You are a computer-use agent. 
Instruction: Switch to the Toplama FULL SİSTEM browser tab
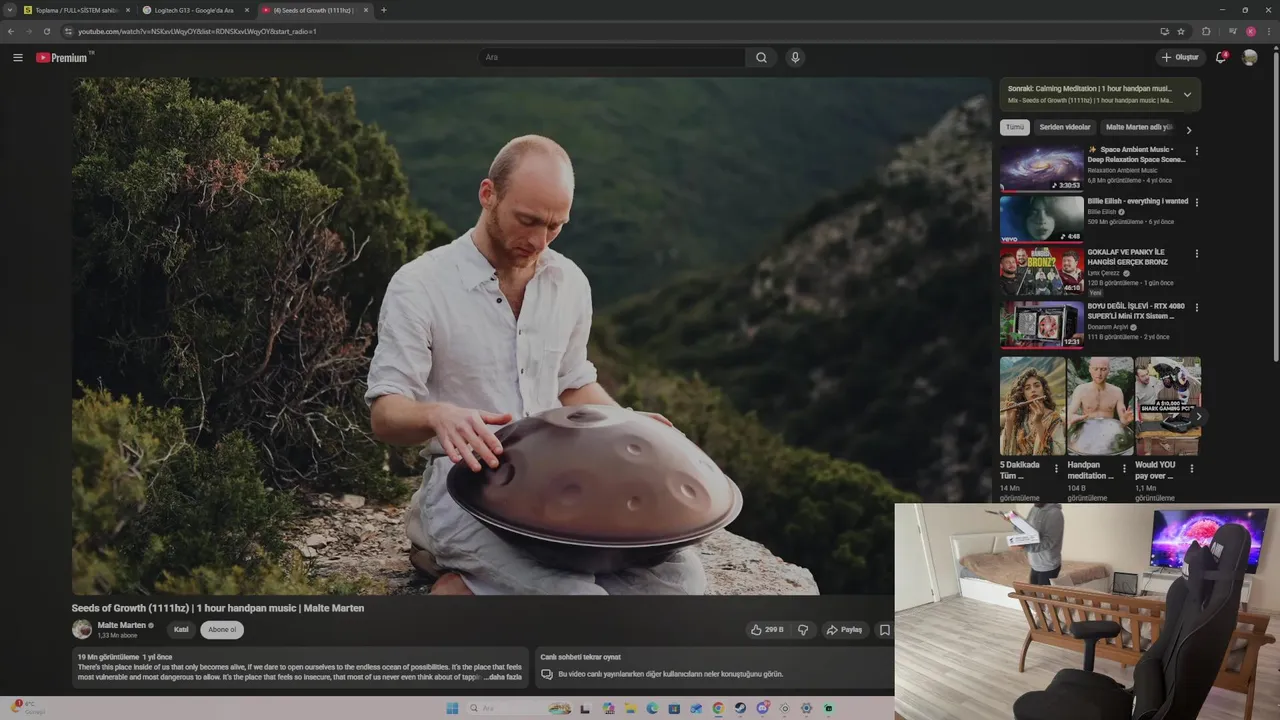click(x=76, y=10)
